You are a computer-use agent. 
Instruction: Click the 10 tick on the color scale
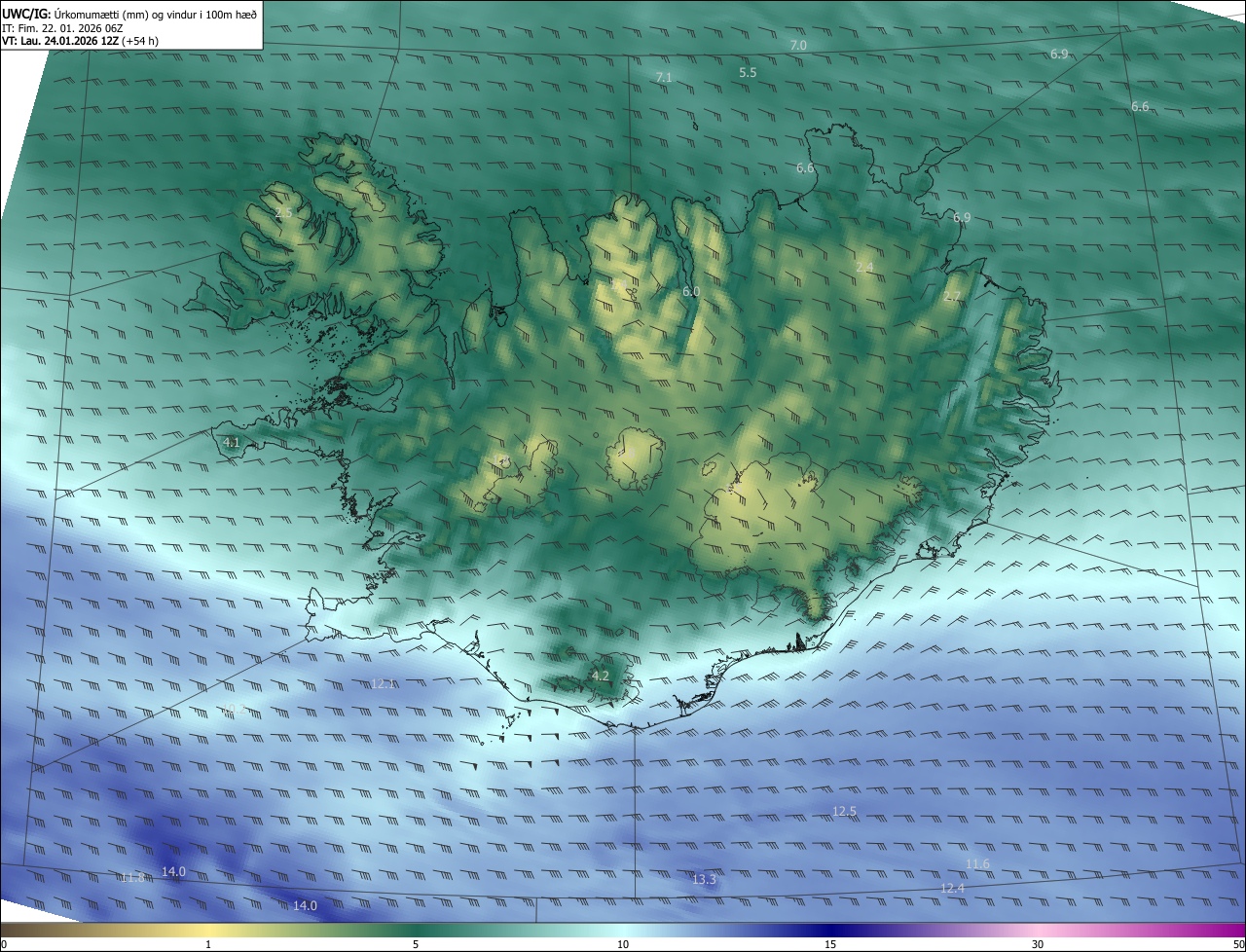(x=623, y=945)
